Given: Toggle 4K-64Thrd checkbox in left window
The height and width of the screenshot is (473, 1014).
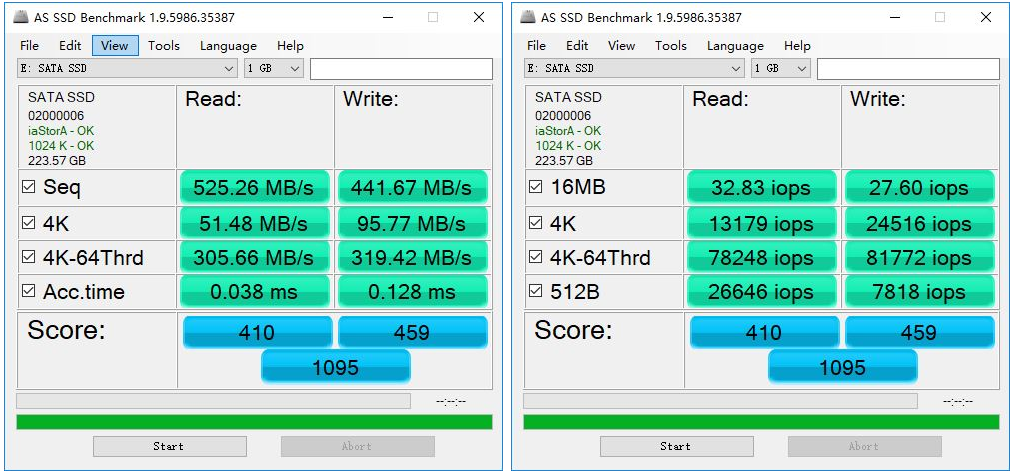Looking at the screenshot, I should [28, 258].
